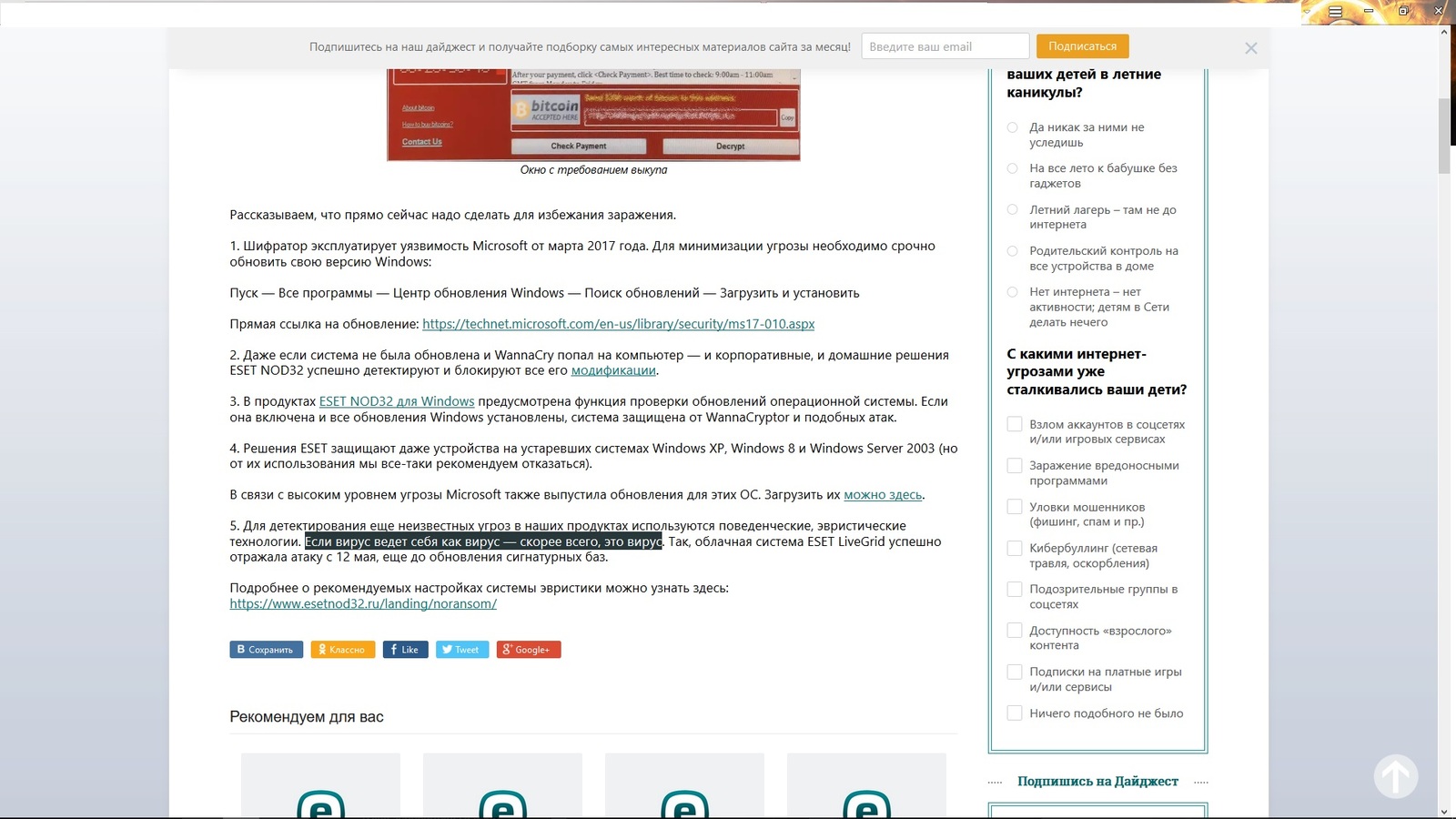The image size is (1456, 819).
Task: Click the vertical page scrollbar thumb
Action: click(1444, 136)
